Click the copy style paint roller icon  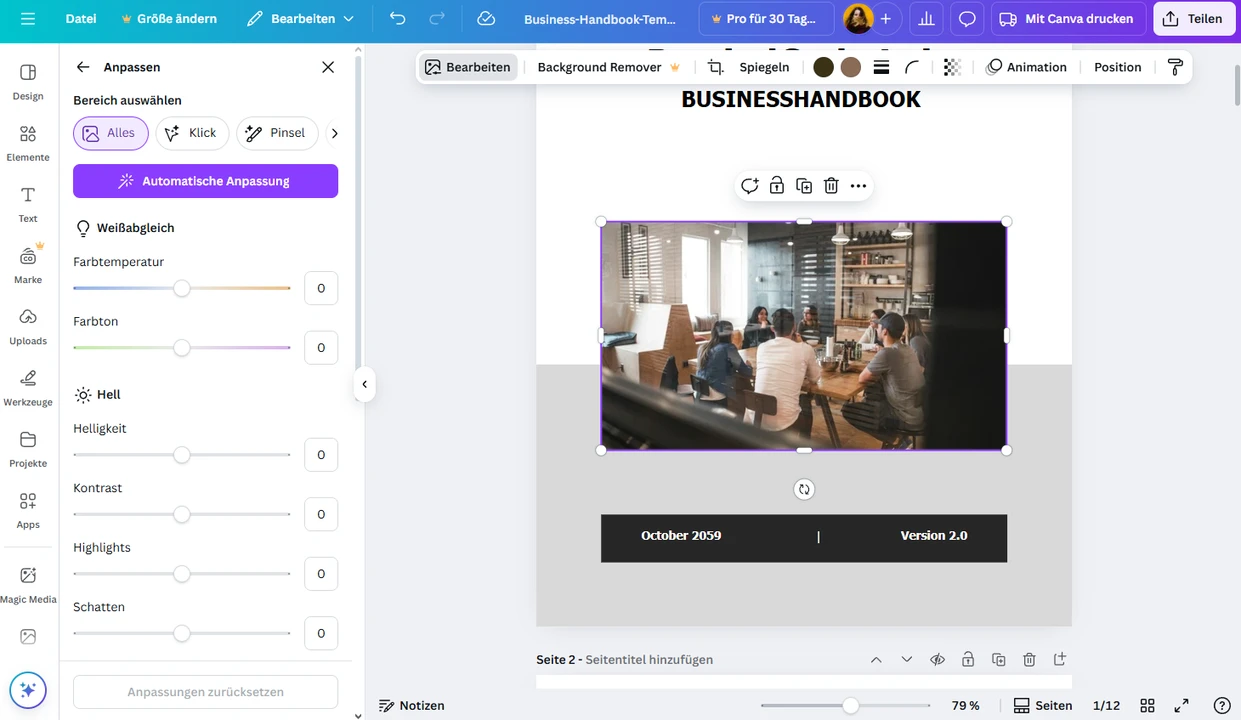(1175, 67)
